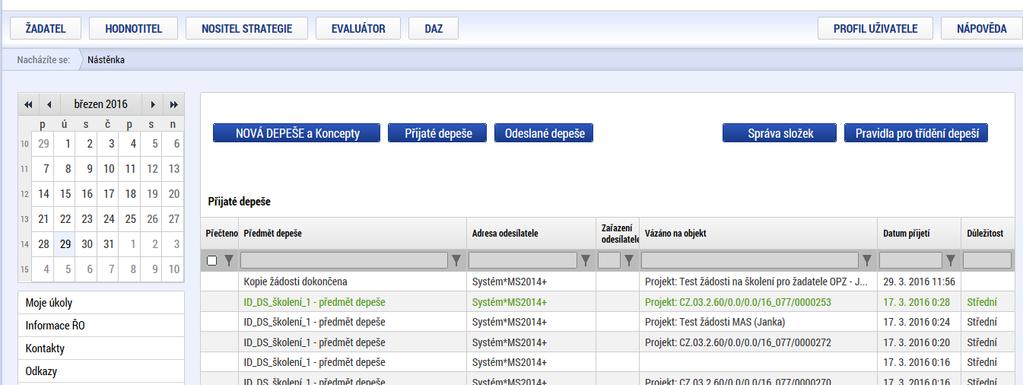
Task: Click the Adresa odesílatele filter field
Action: [x=523, y=261]
